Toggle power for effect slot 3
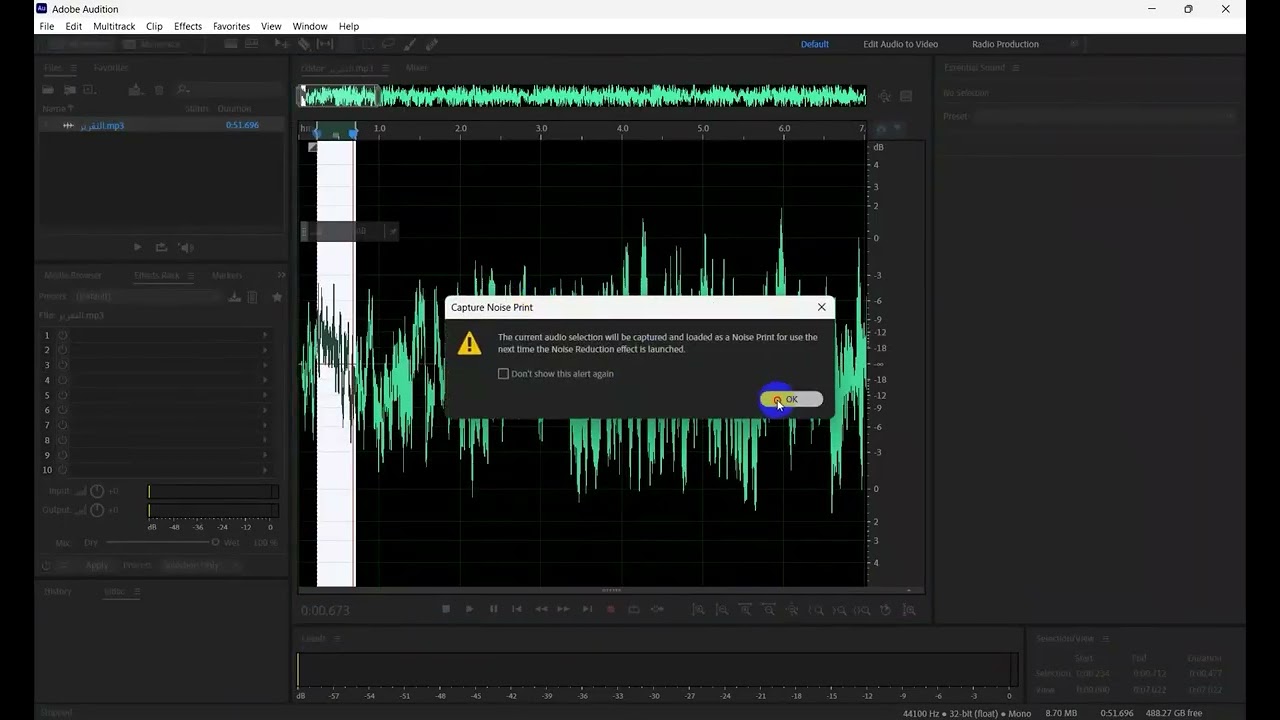1280x720 pixels. (62, 365)
